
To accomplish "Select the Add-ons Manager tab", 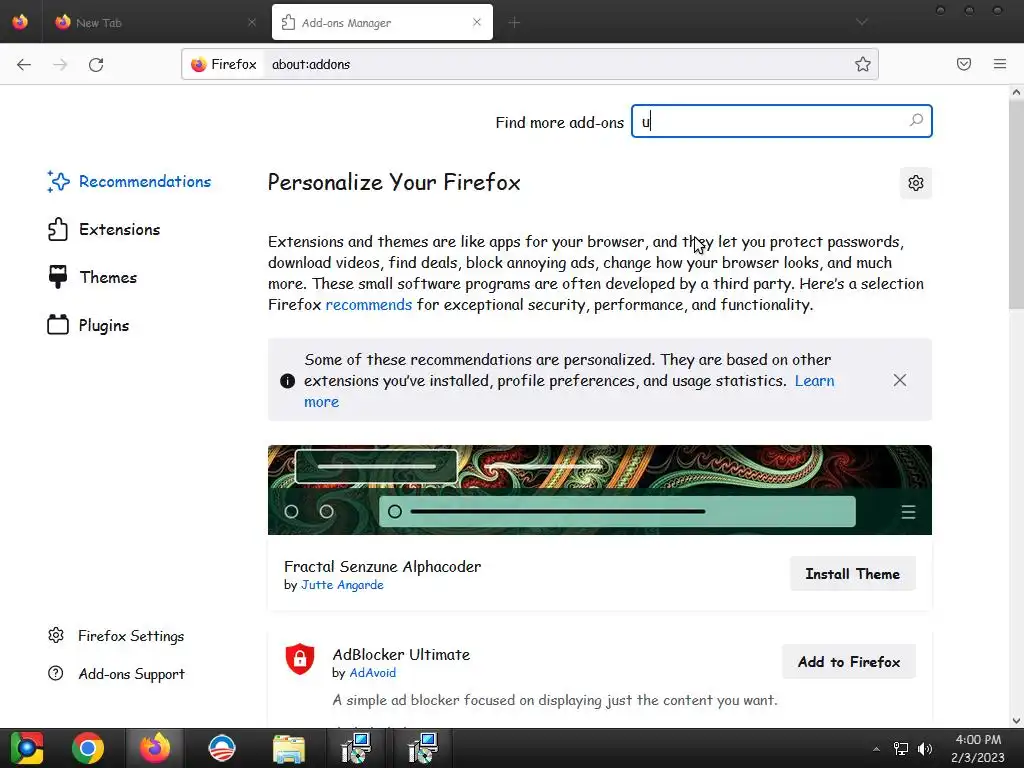I will click(x=382, y=22).
